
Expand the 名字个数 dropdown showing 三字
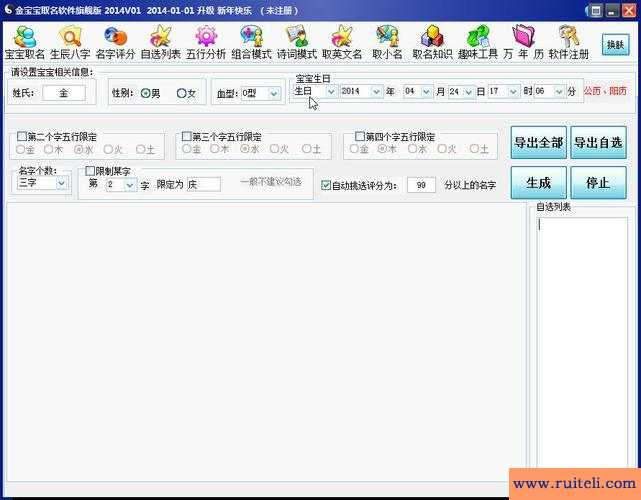[x=61, y=183]
